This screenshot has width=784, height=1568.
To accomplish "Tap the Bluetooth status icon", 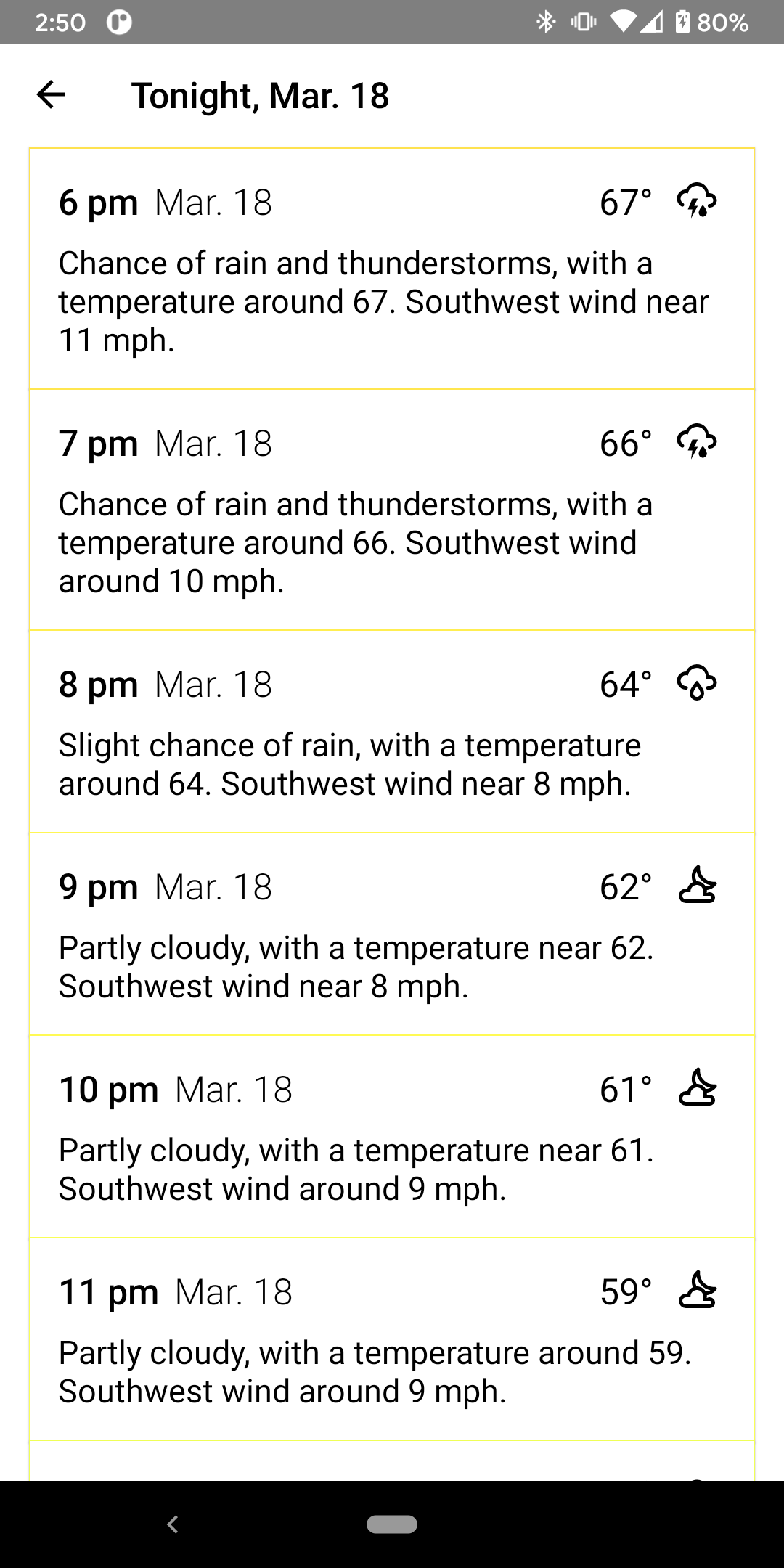I will tap(546, 22).
